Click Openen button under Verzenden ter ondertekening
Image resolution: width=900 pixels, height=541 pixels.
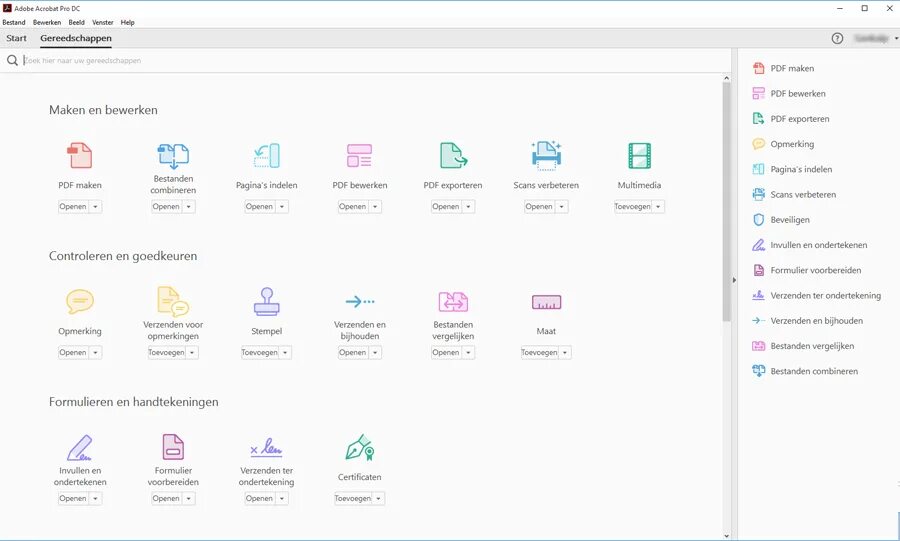(x=259, y=499)
